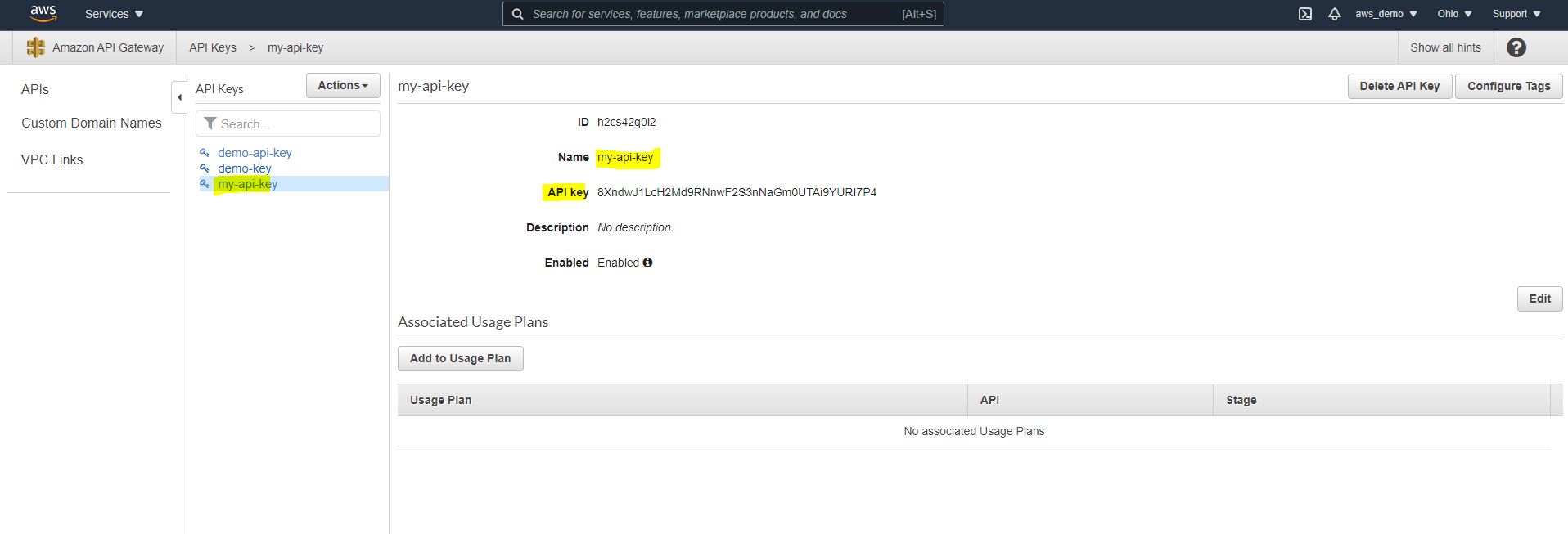Open the notifications bell icon
Viewport: 1568px width, 534px height.
coord(1335,14)
